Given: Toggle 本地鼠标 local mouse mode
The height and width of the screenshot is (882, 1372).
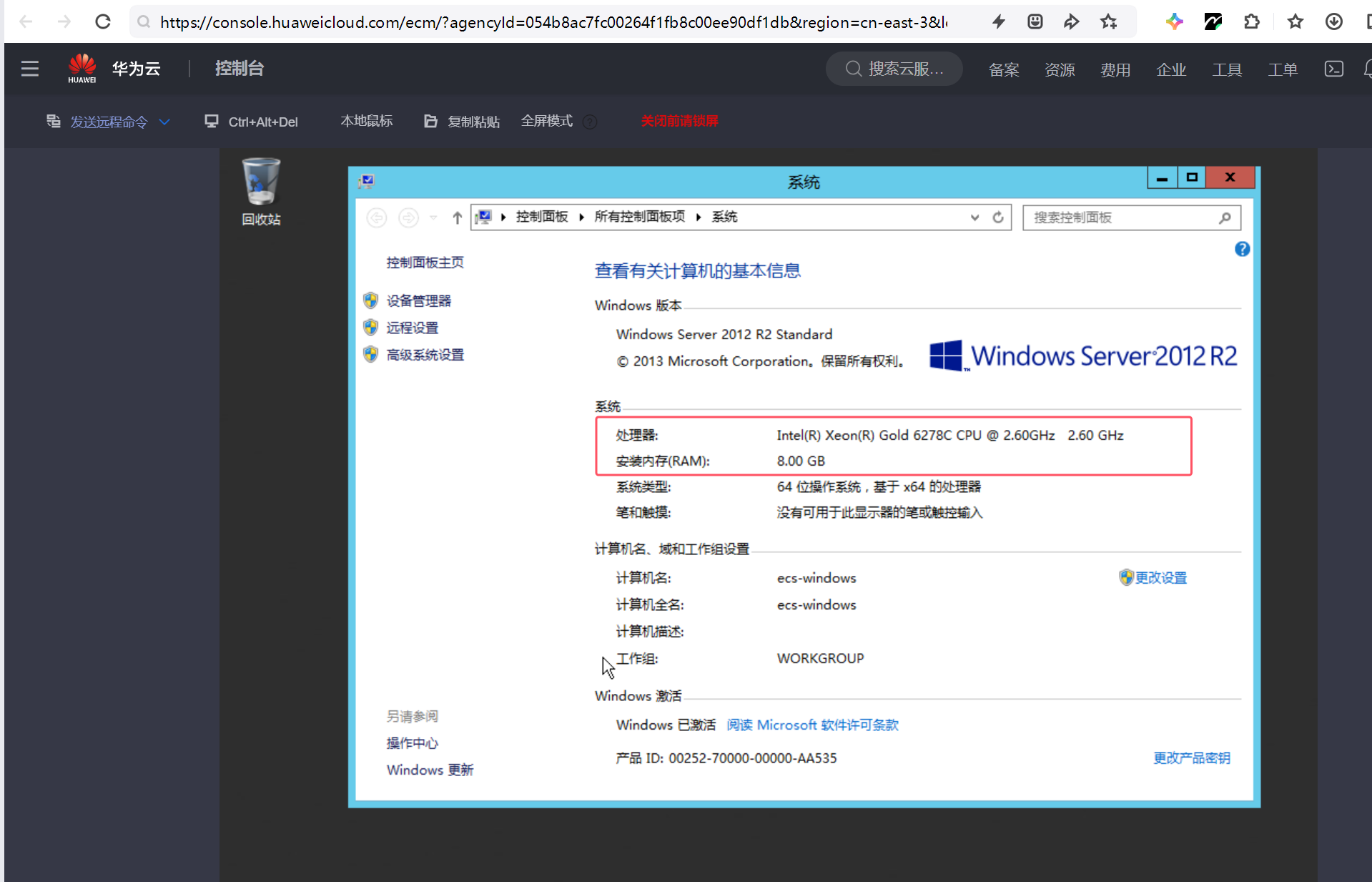Looking at the screenshot, I should (367, 121).
